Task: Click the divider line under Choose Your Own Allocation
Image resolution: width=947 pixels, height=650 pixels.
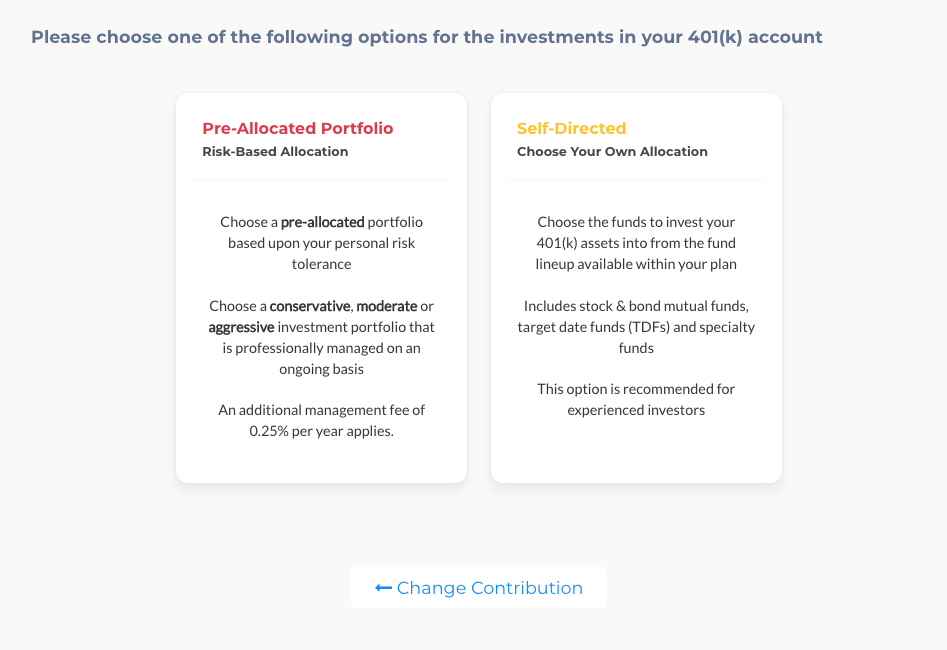Action: coord(636,179)
